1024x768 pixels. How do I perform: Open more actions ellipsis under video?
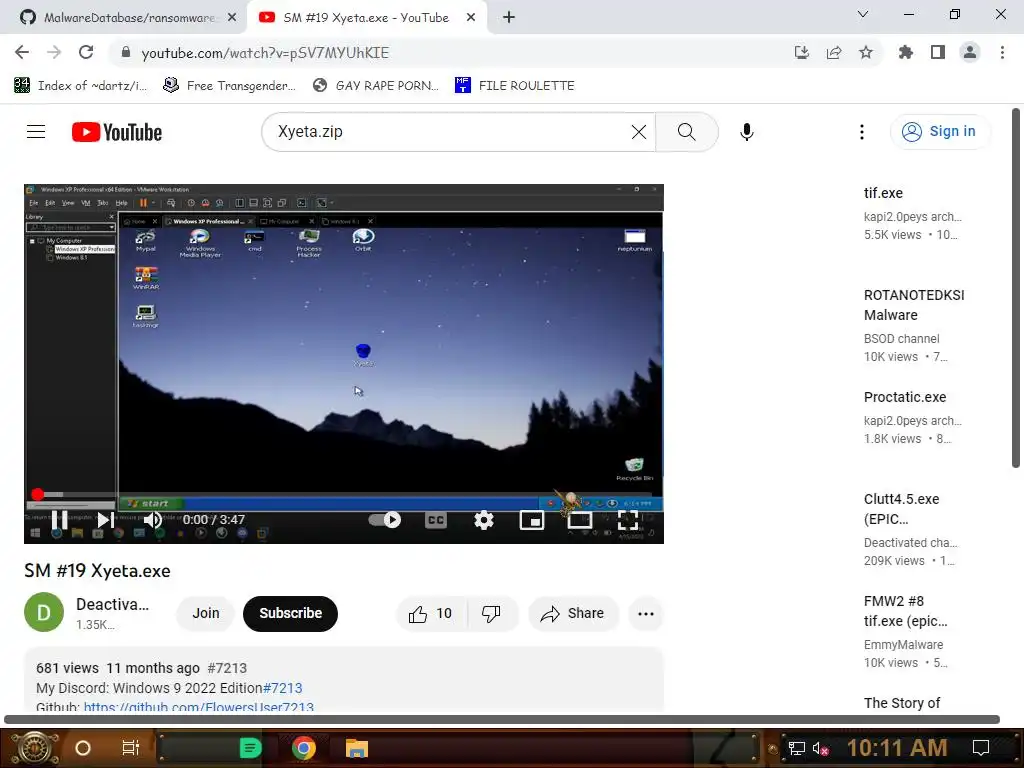tap(646, 613)
